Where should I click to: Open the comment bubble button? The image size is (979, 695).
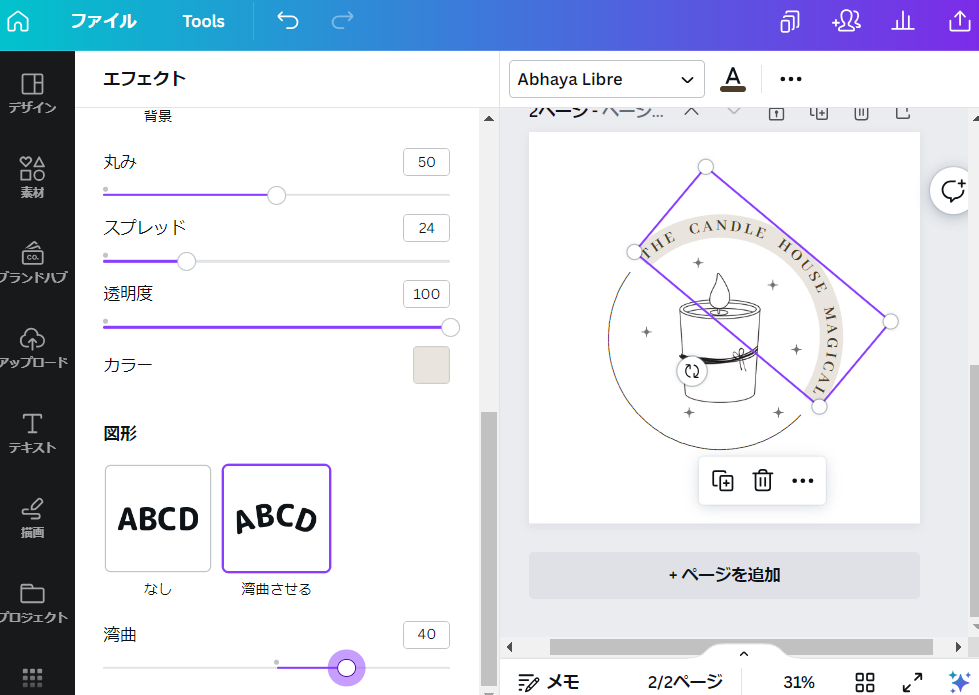coord(953,191)
